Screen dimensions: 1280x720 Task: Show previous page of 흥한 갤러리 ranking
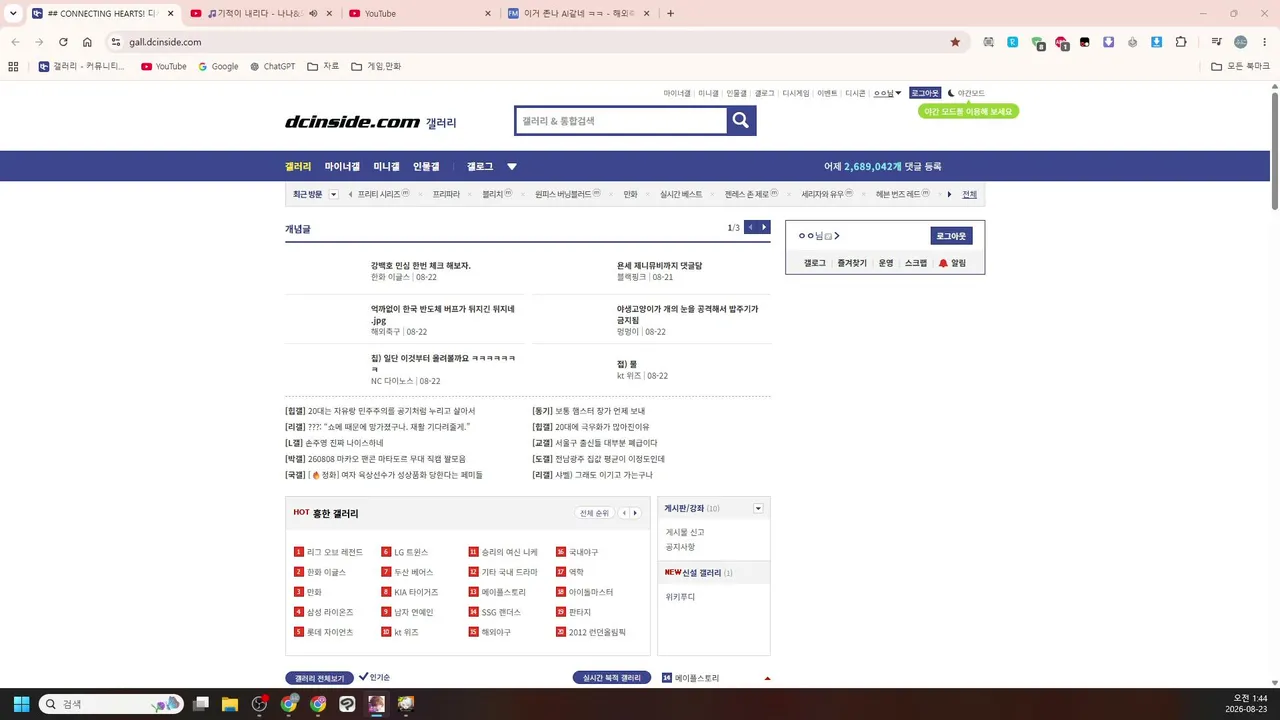click(624, 513)
